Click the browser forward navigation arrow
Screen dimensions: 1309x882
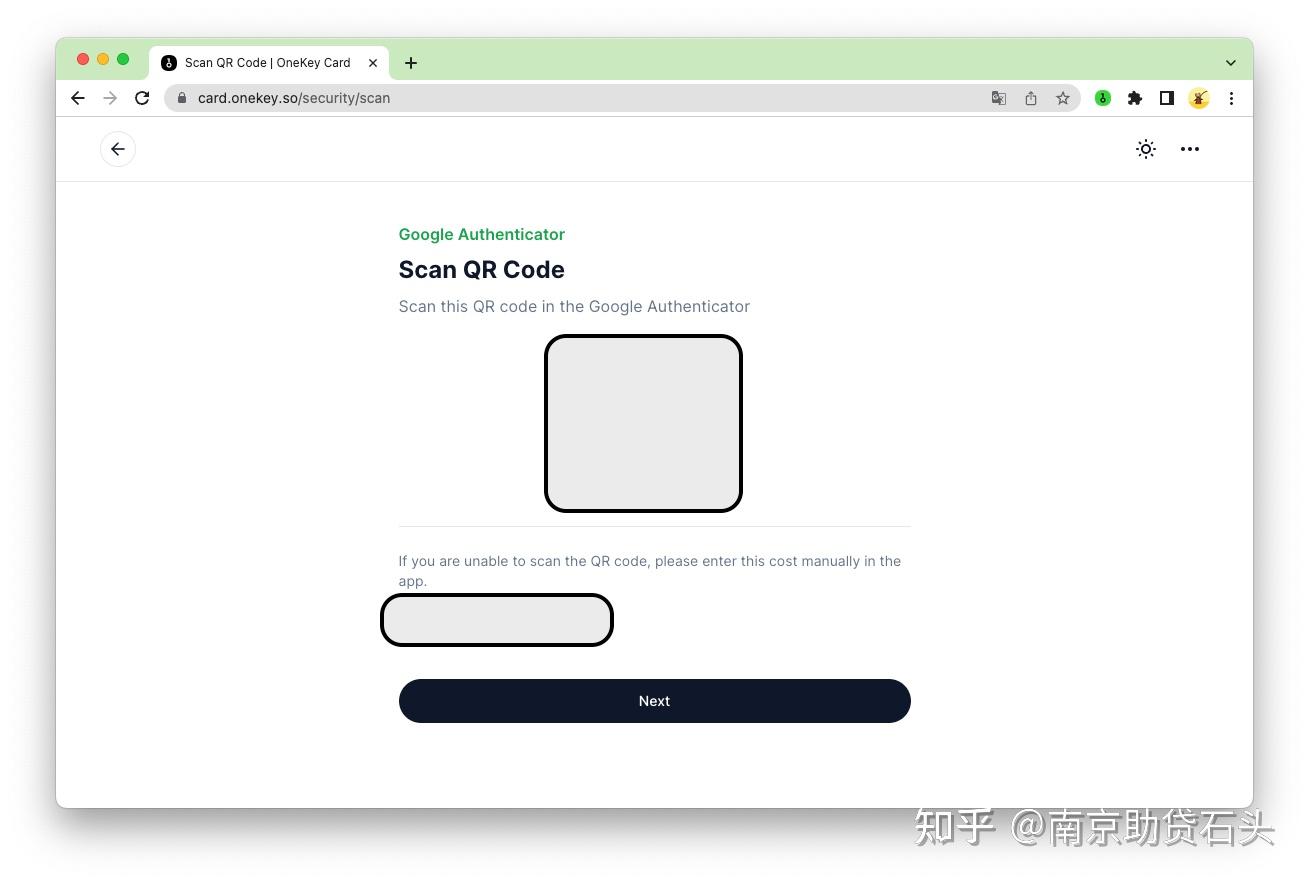click(x=110, y=98)
